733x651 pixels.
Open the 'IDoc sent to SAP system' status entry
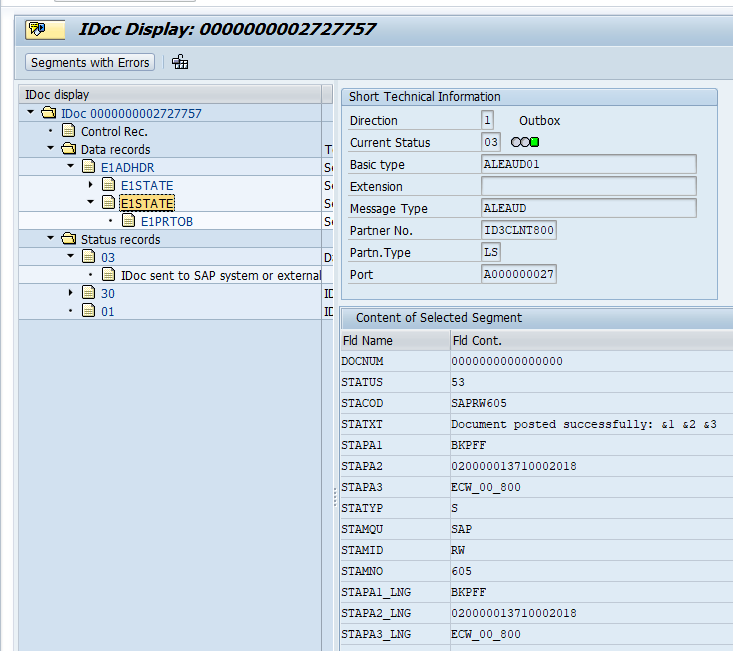coord(220,275)
